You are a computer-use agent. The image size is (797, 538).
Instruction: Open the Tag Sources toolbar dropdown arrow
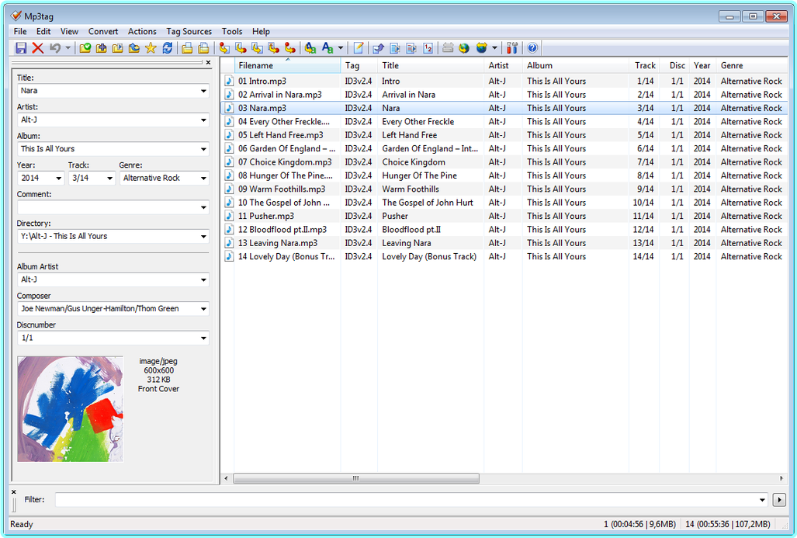pyautogui.click(x=495, y=48)
